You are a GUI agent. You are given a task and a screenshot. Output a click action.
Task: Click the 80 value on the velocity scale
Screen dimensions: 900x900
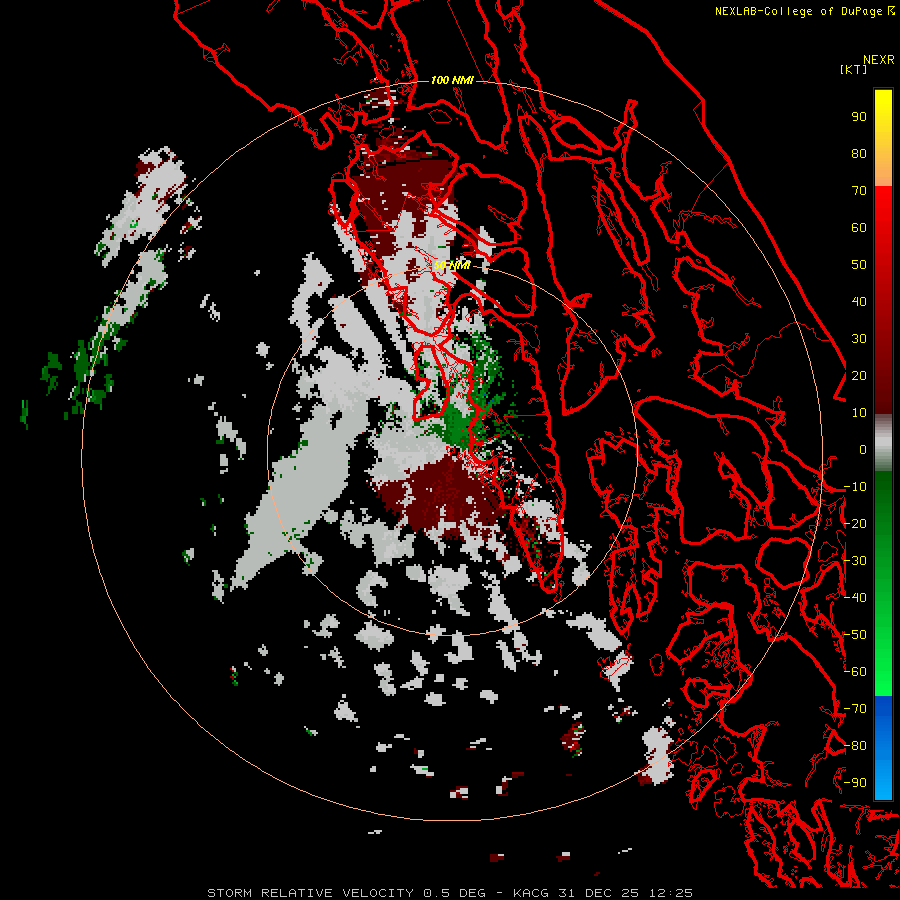click(x=859, y=154)
